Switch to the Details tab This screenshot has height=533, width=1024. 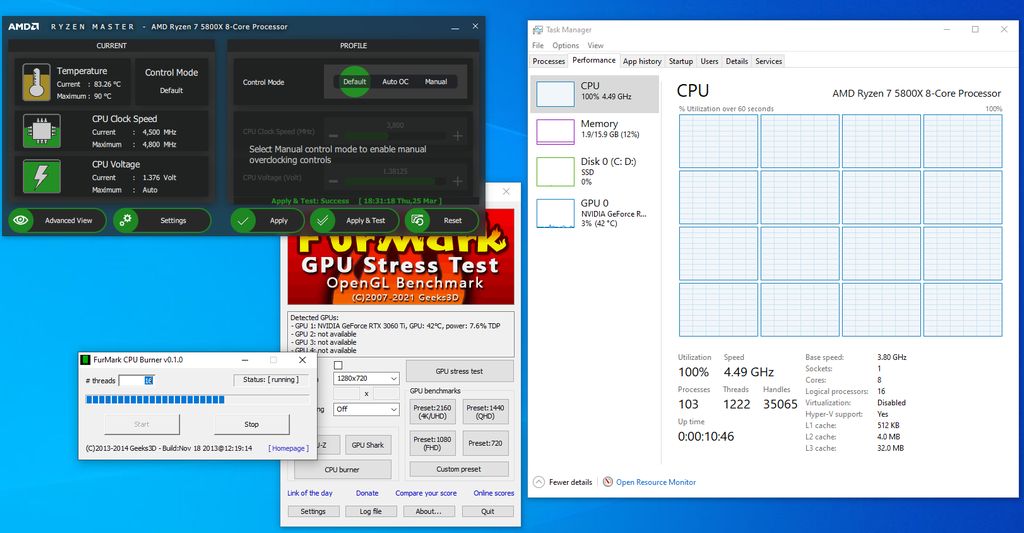[x=737, y=61]
